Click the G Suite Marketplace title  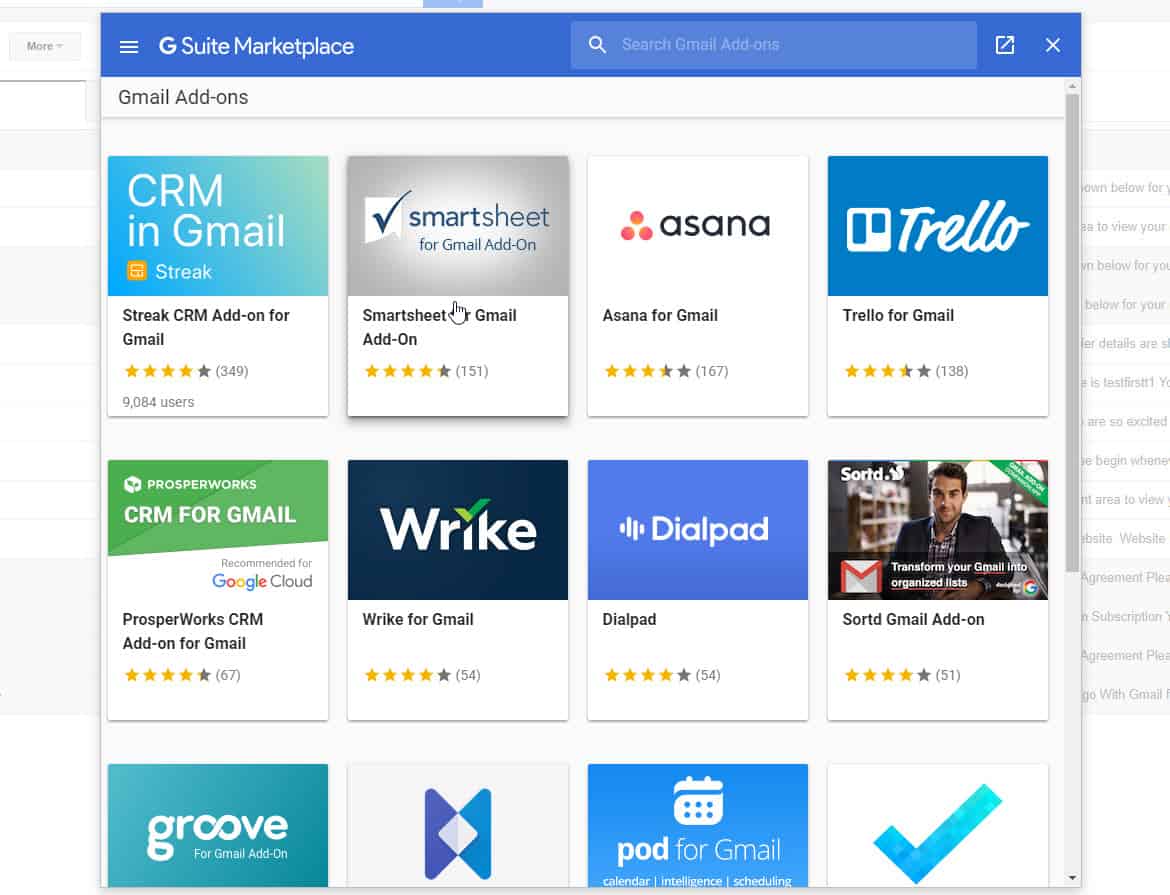257,46
